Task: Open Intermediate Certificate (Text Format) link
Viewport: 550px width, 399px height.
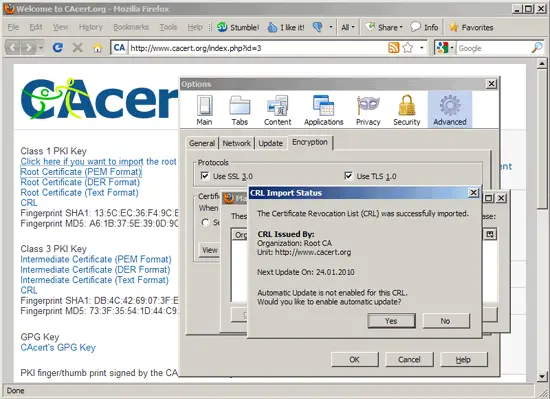Action: [x=94, y=280]
